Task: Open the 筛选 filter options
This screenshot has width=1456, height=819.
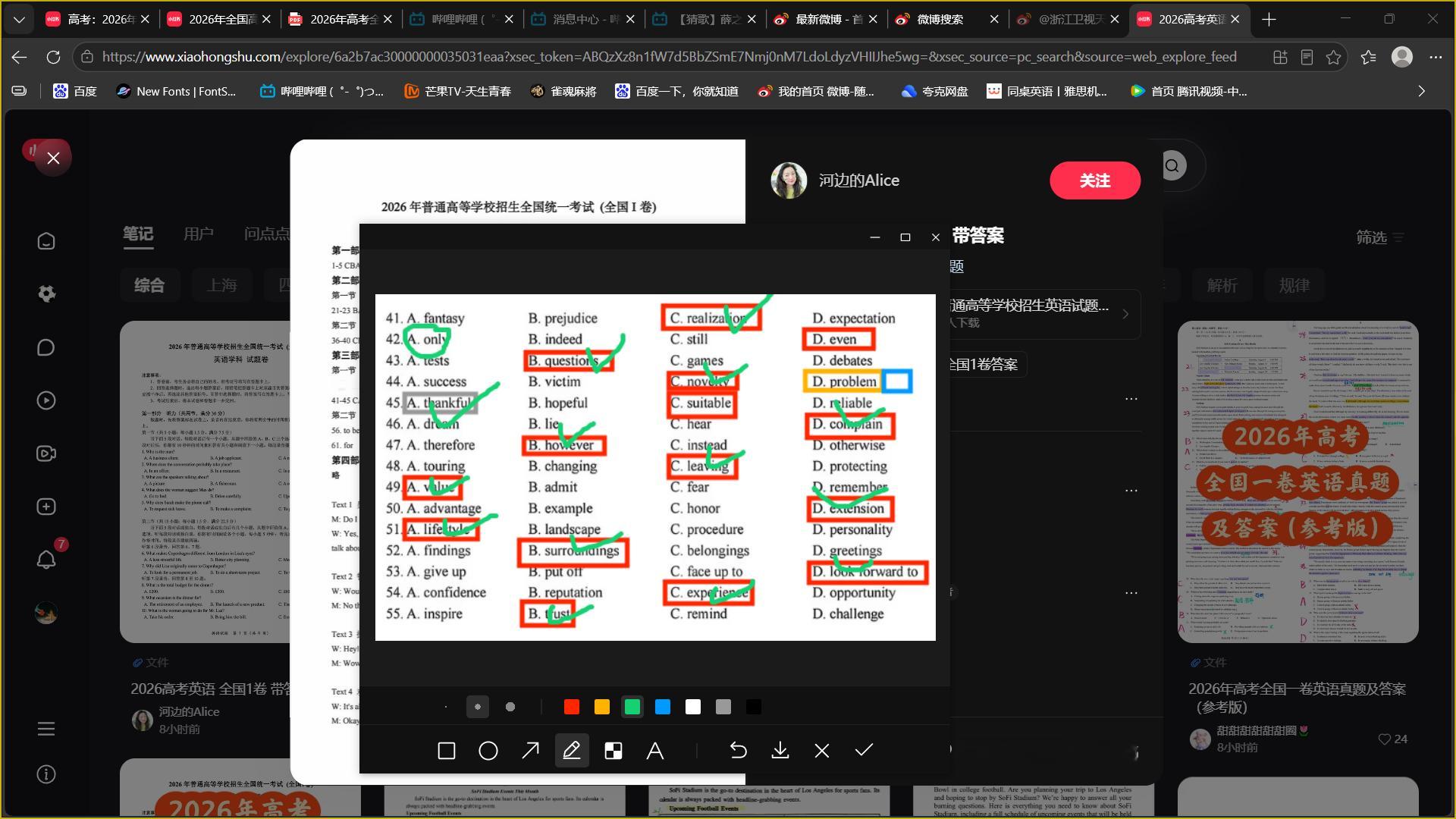Action: point(1380,237)
